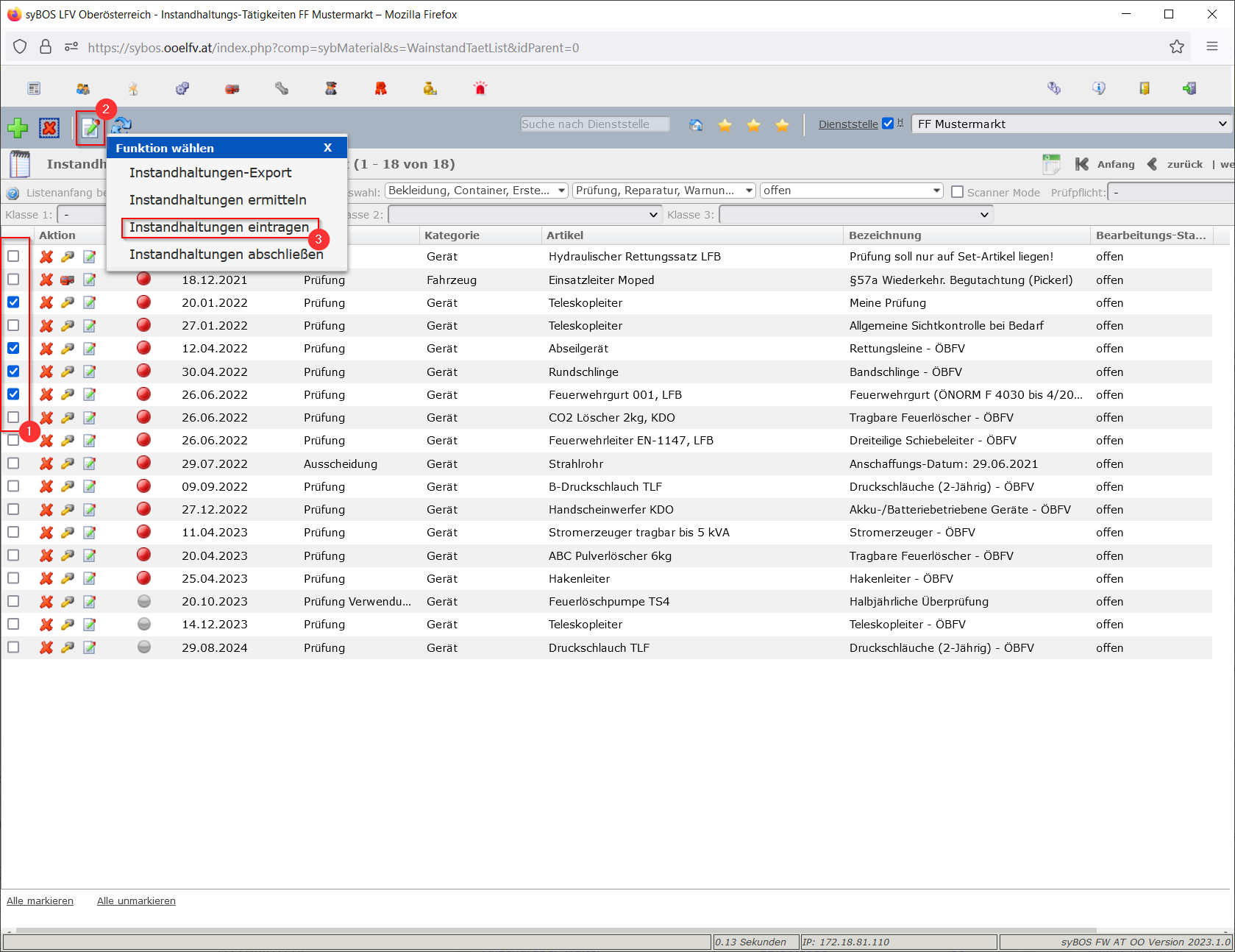
Task: Click the red X delete-selected toolbar icon
Action: pyautogui.click(x=49, y=128)
